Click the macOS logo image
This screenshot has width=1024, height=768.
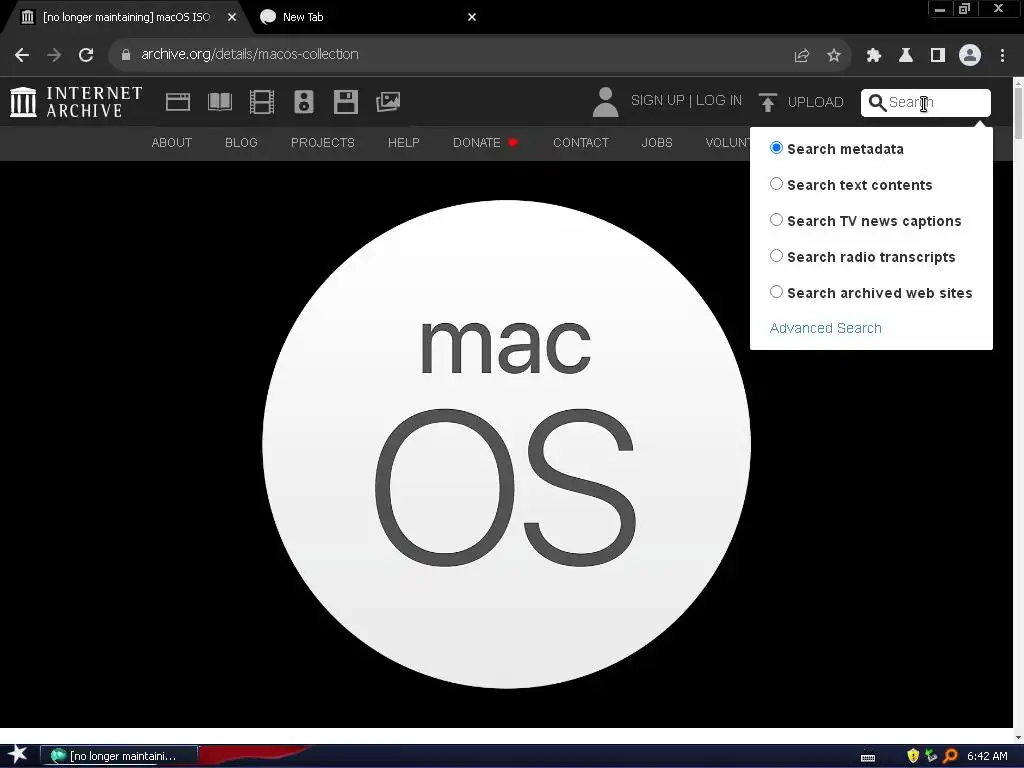506,444
